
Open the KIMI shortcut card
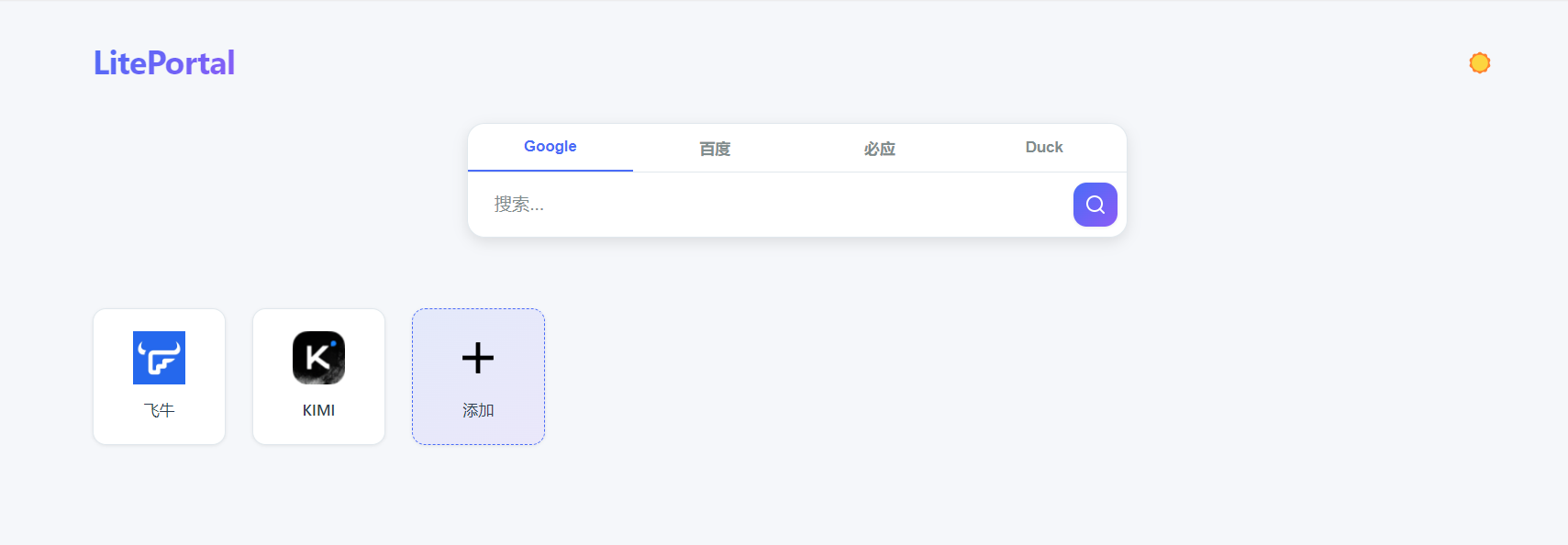point(318,376)
